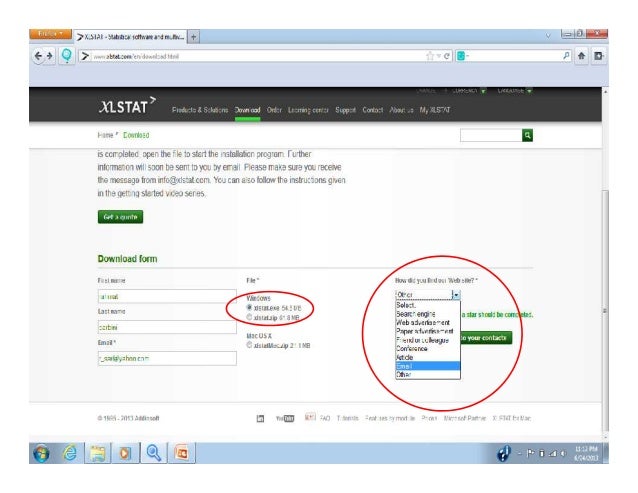Click the magnifier in the browser search box
The image size is (638, 493).
click(x=566, y=56)
